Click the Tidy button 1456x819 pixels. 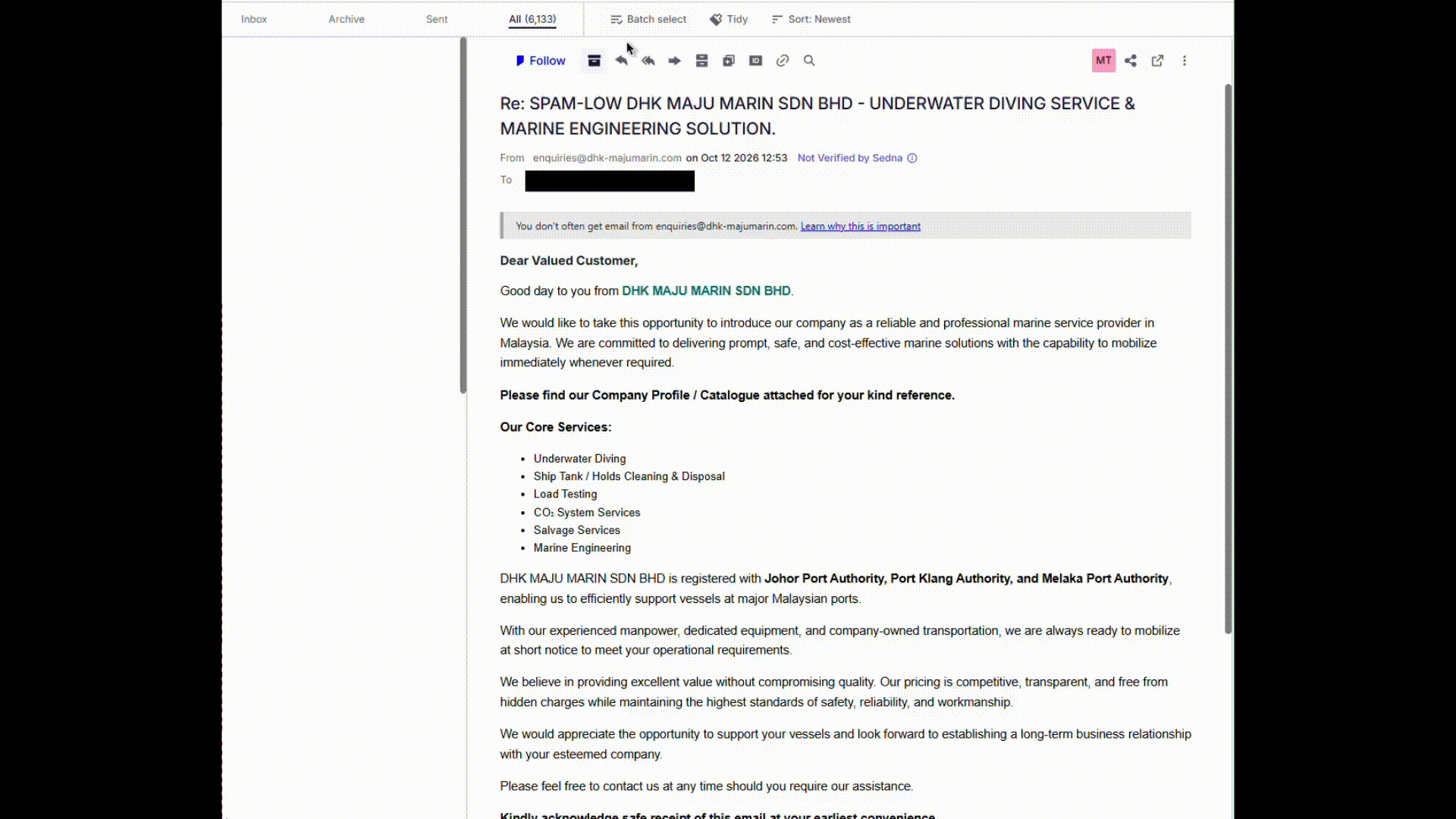(x=729, y=19)
